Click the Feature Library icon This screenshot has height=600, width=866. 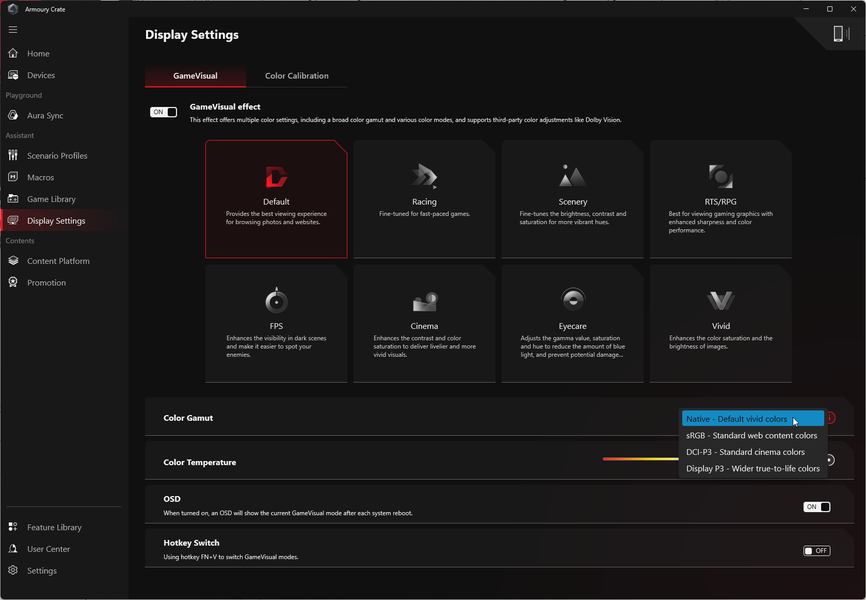pyautogui.click(x=13, y=527)
